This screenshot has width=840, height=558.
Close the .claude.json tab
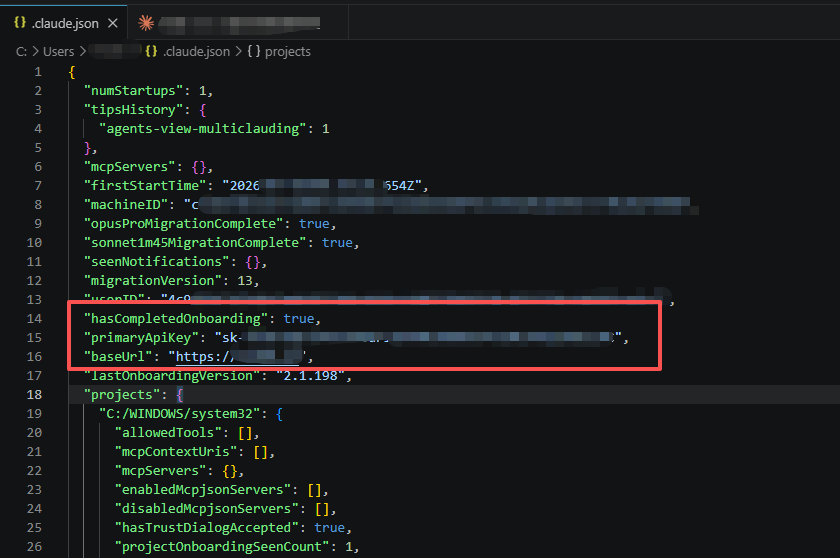(x=112, y=23)
